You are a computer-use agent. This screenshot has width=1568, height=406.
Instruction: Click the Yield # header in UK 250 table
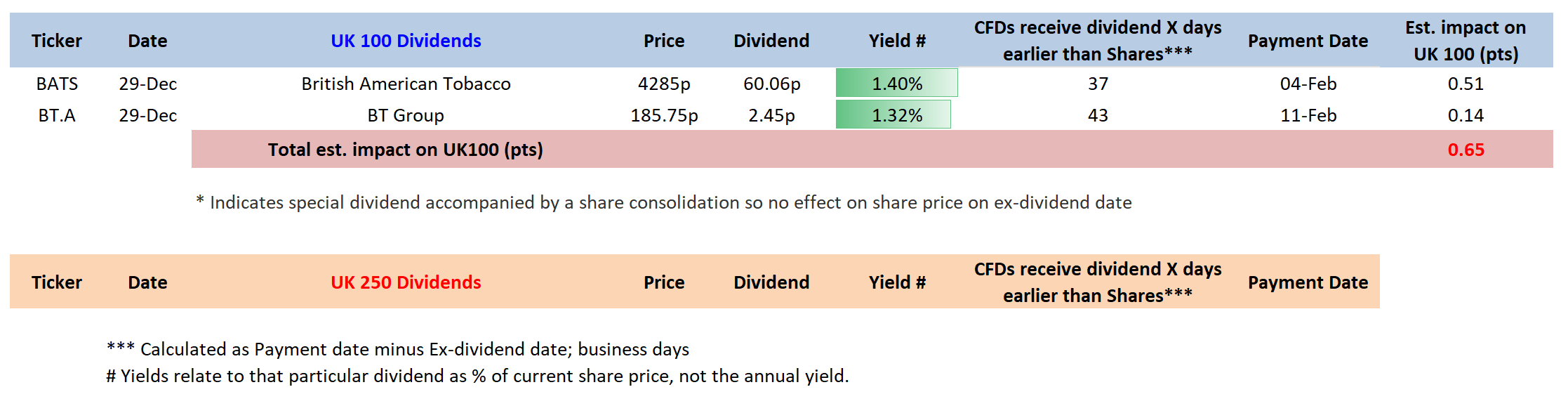(897, 282)
